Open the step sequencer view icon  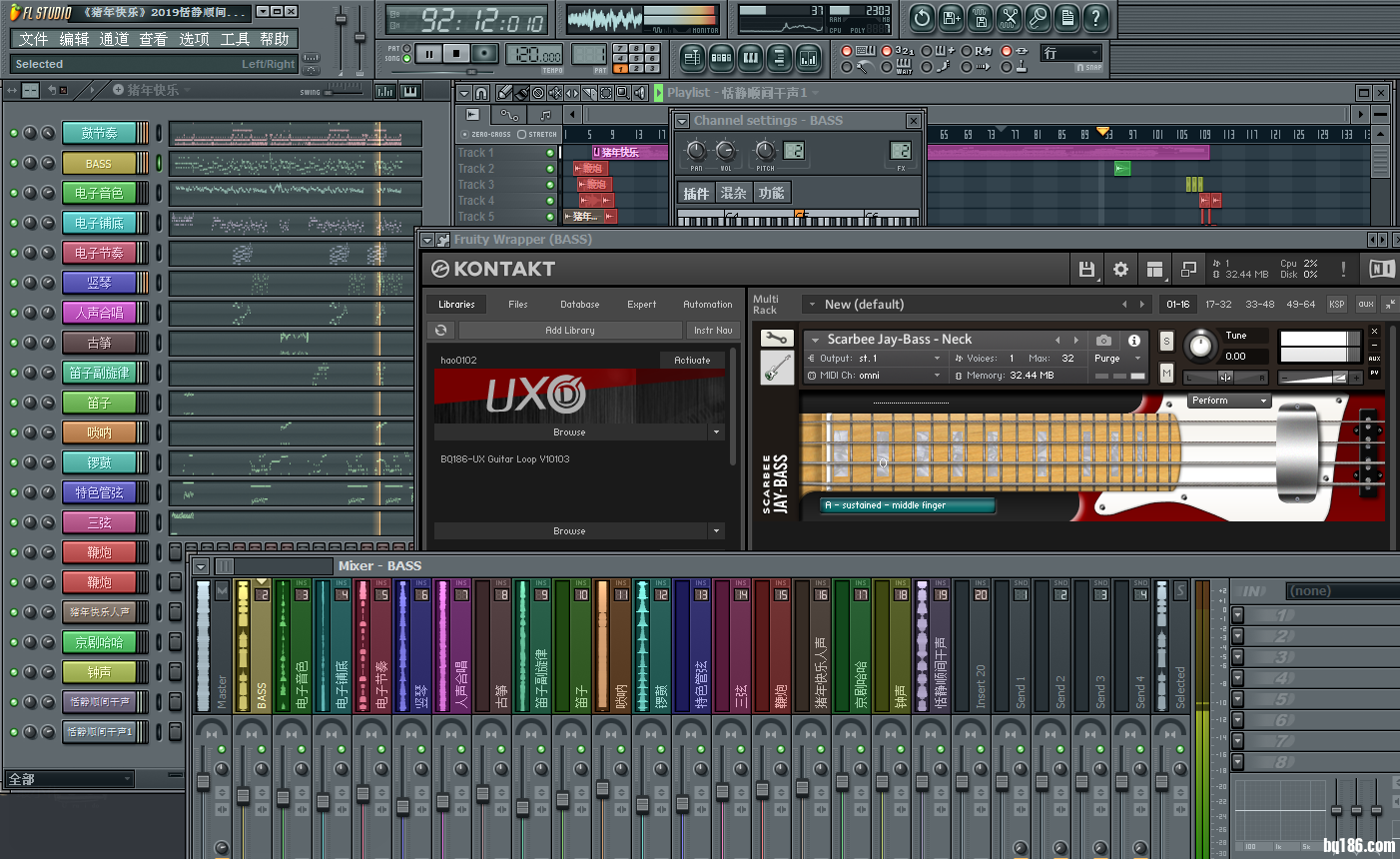tap(721, 58)
